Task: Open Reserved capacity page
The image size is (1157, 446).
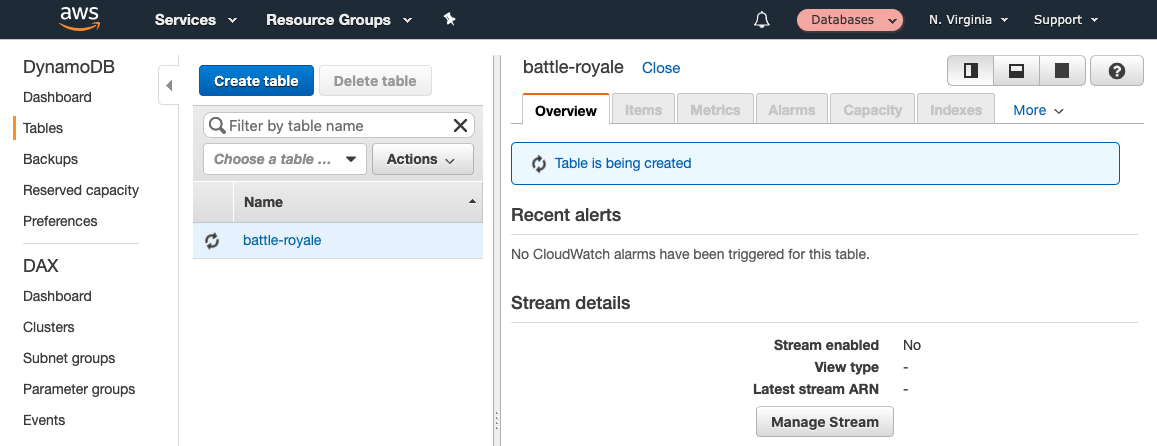Action: point(81,190)
